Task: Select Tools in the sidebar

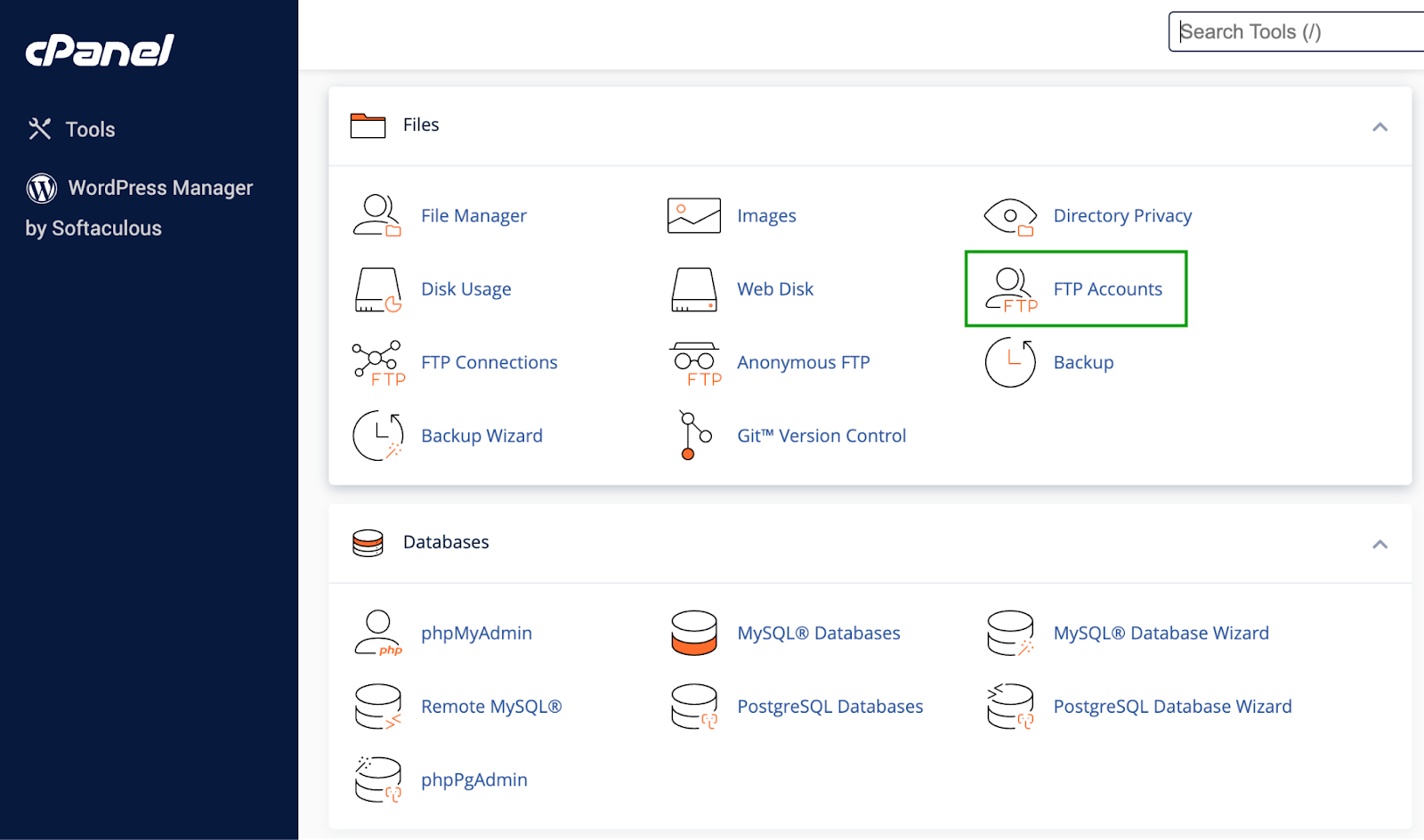Action: click(x=91, y=129)
